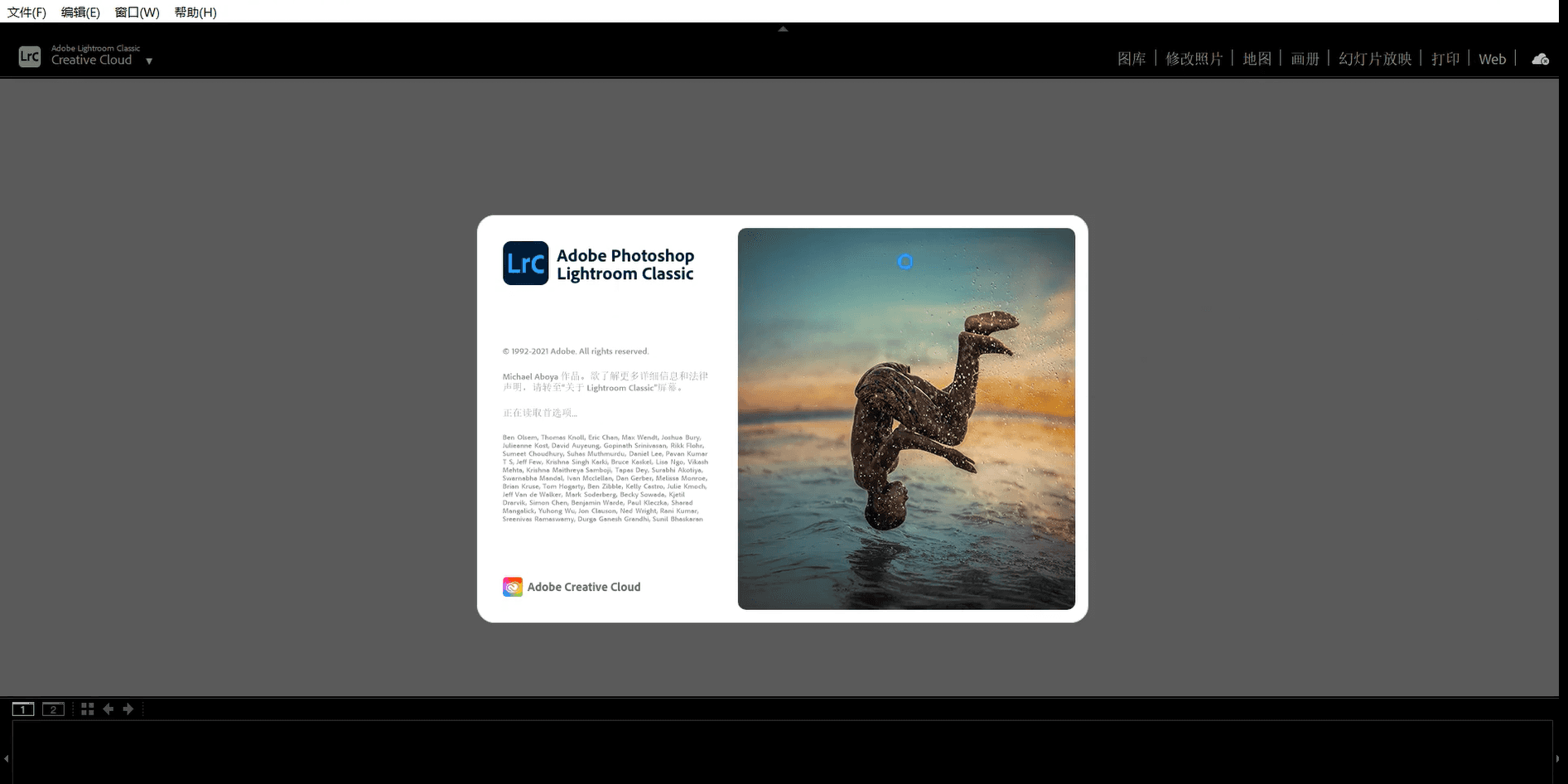Viewport: 1568px width, 784px height.
Task: Switch to the 图库 module
Action: 1131,59
